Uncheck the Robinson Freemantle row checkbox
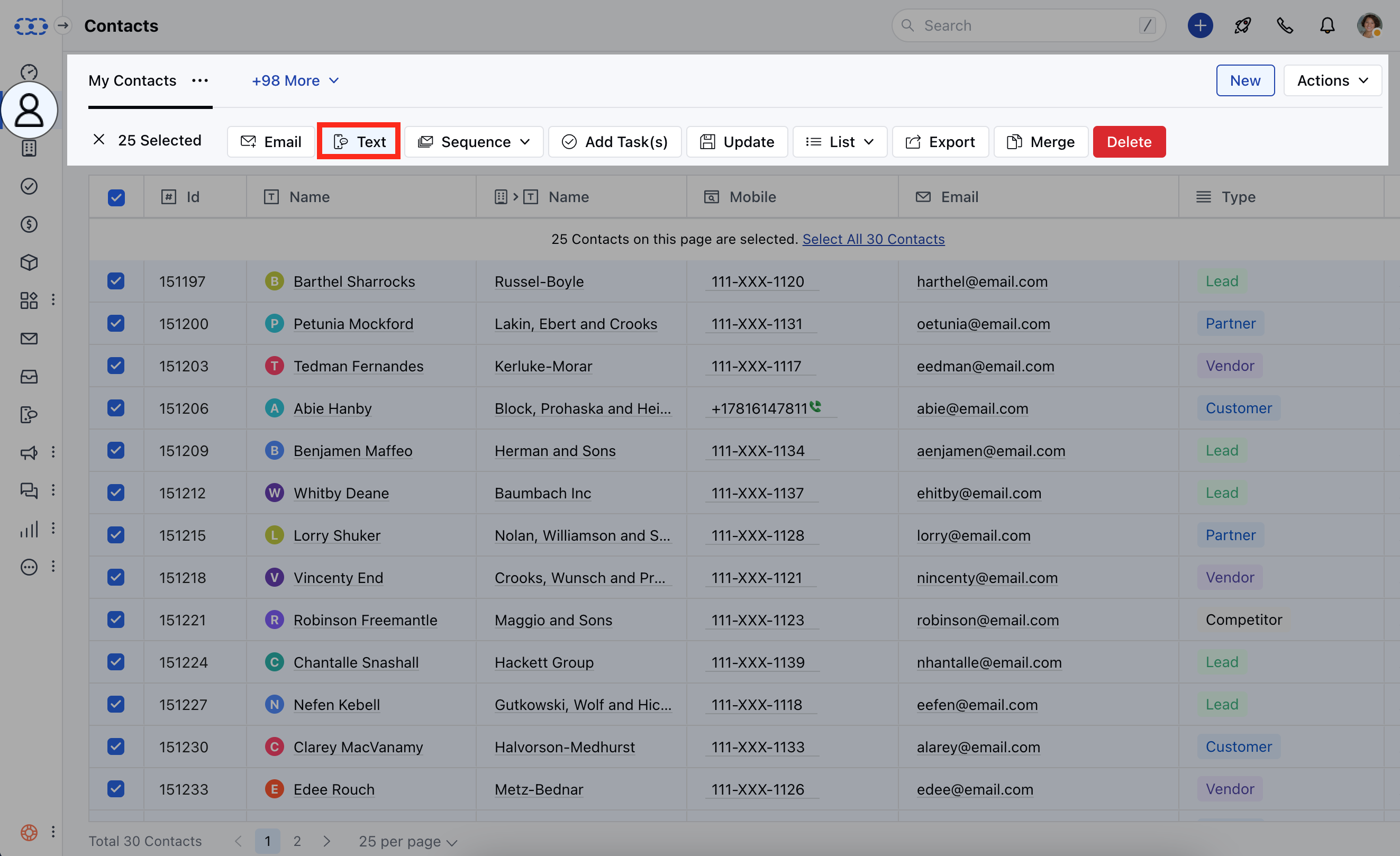Screen dimensions: 1400x856 [x=116, y=619]
